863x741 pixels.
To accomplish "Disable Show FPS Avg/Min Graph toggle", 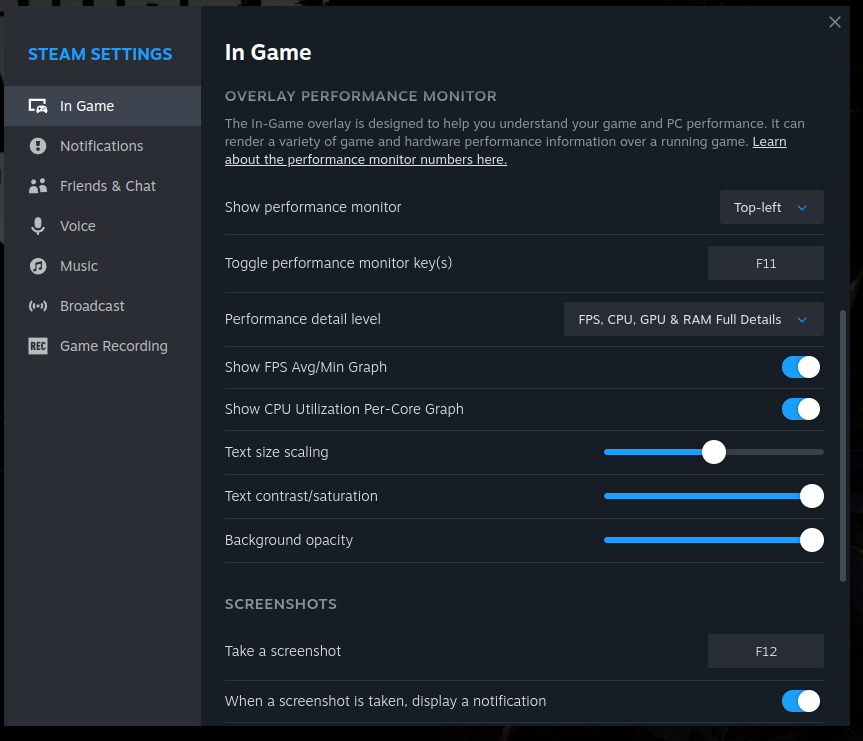I will 801,367.
